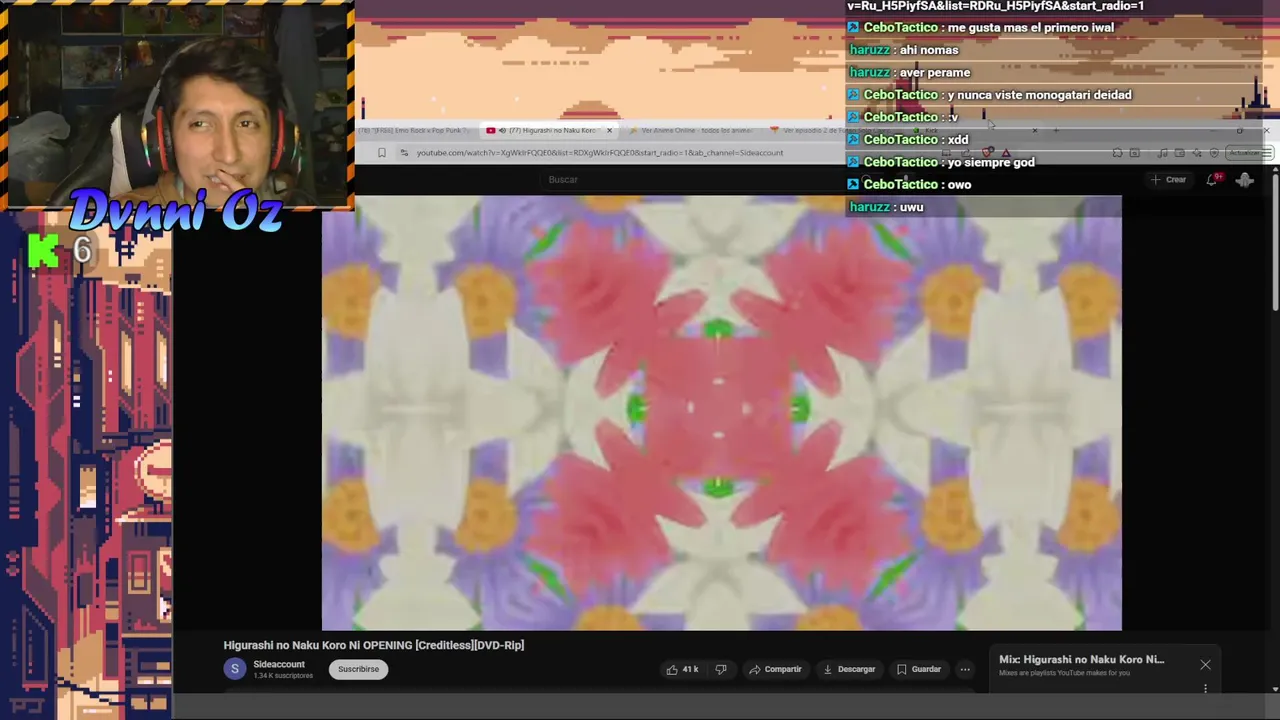Save video with the Guardar button
The image size is (1280, 720).
click(918, 669)
